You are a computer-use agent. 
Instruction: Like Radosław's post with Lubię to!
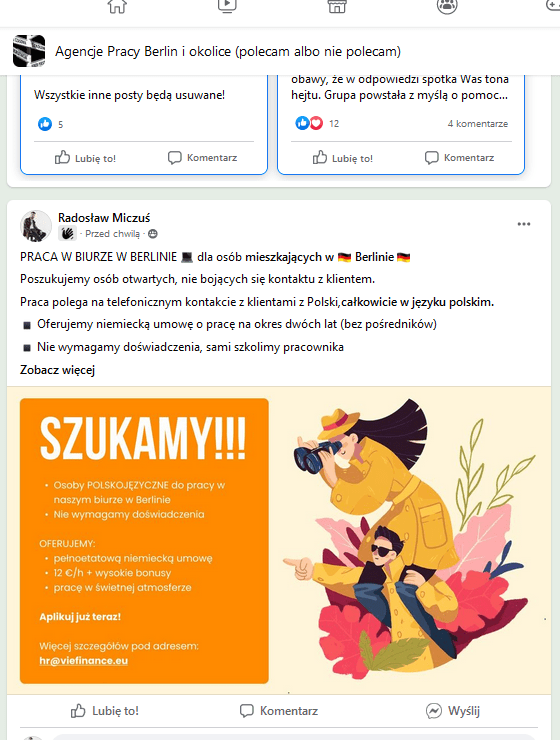tap(105, 711)
